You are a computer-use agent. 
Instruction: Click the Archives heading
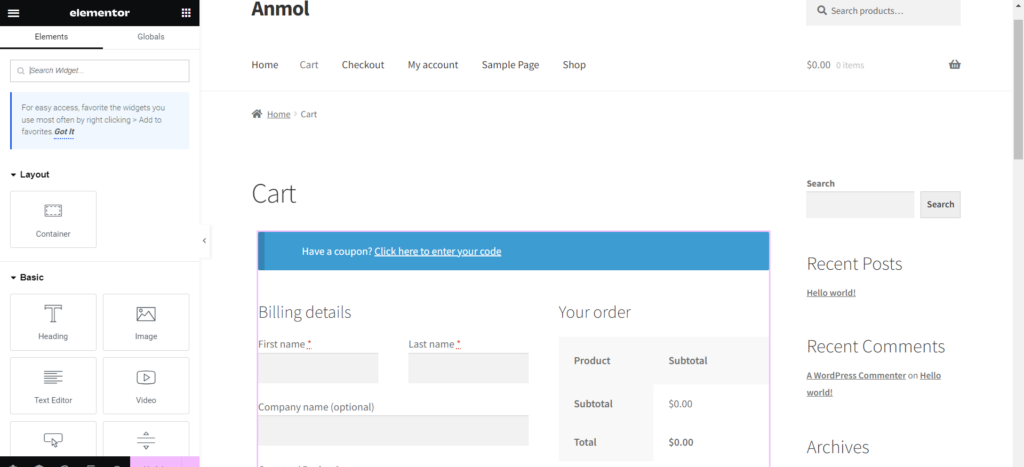click(x=838, y=447)
